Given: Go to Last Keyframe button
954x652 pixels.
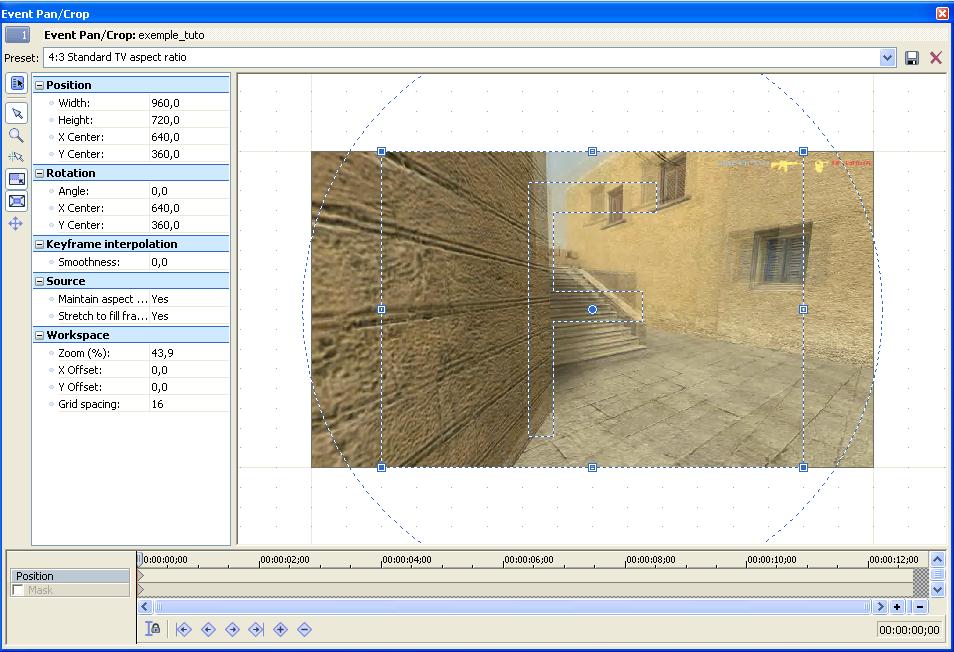Looking at the screenshot, I should click(256, 629).
